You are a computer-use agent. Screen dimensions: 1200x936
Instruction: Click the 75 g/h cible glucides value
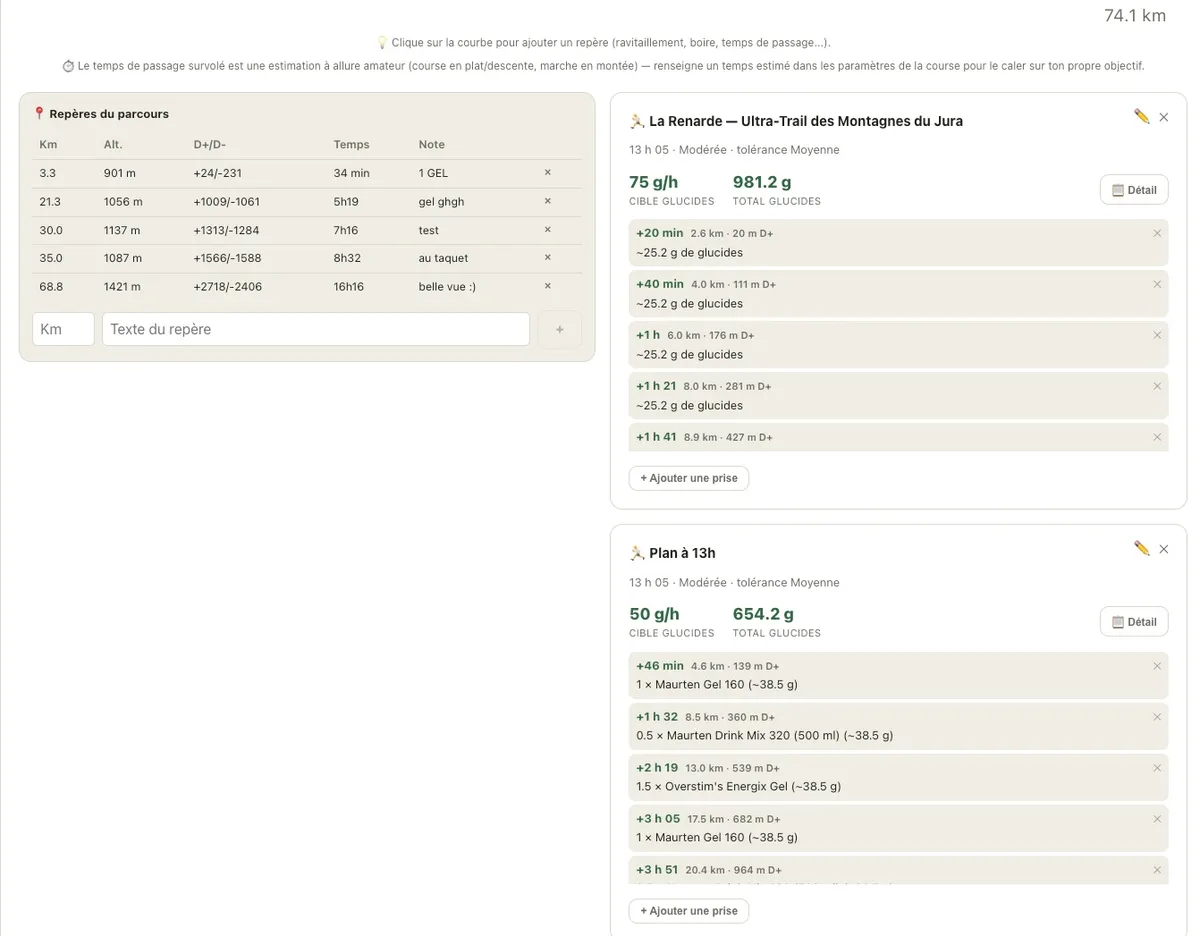click(x=653, y=182)
